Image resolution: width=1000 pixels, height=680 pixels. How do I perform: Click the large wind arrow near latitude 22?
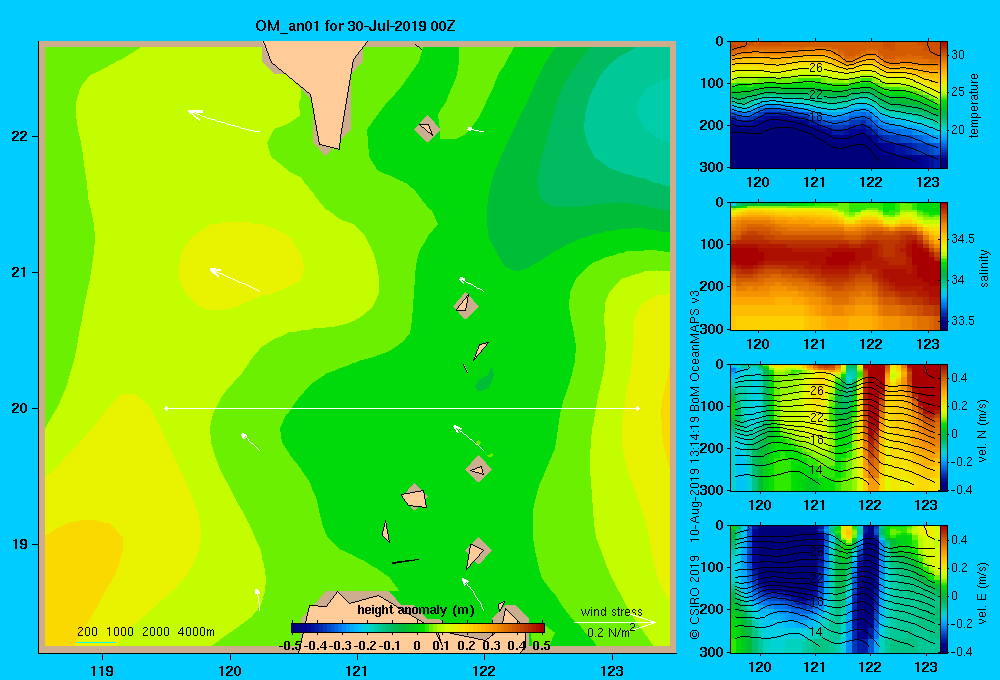[224, 121]
